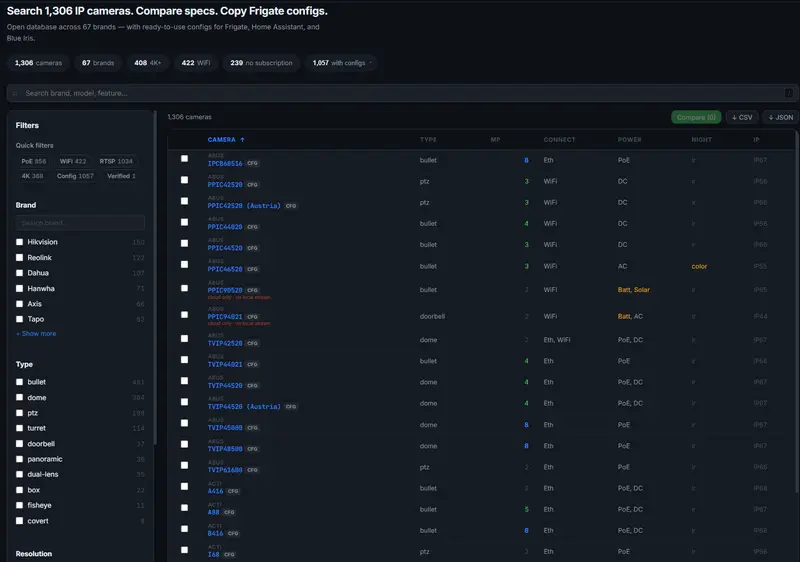This screenshot has height=562, width=800.
Task: Sort table by MP column header
Action: click(495, 140)
